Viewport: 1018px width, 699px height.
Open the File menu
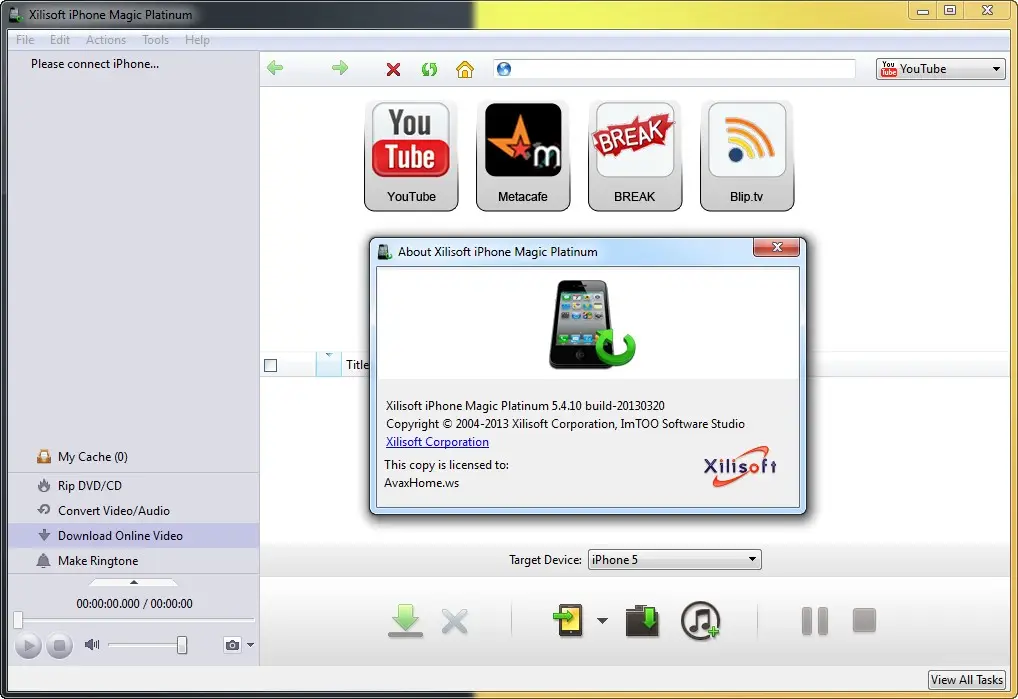pyautogui.click(x=25, y=40)
